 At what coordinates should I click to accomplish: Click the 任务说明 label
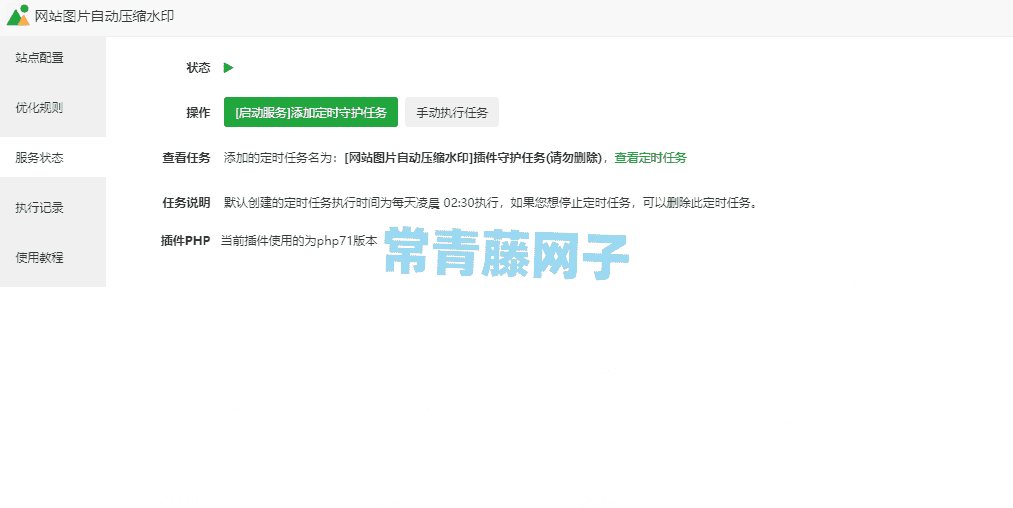coord(186,203)
